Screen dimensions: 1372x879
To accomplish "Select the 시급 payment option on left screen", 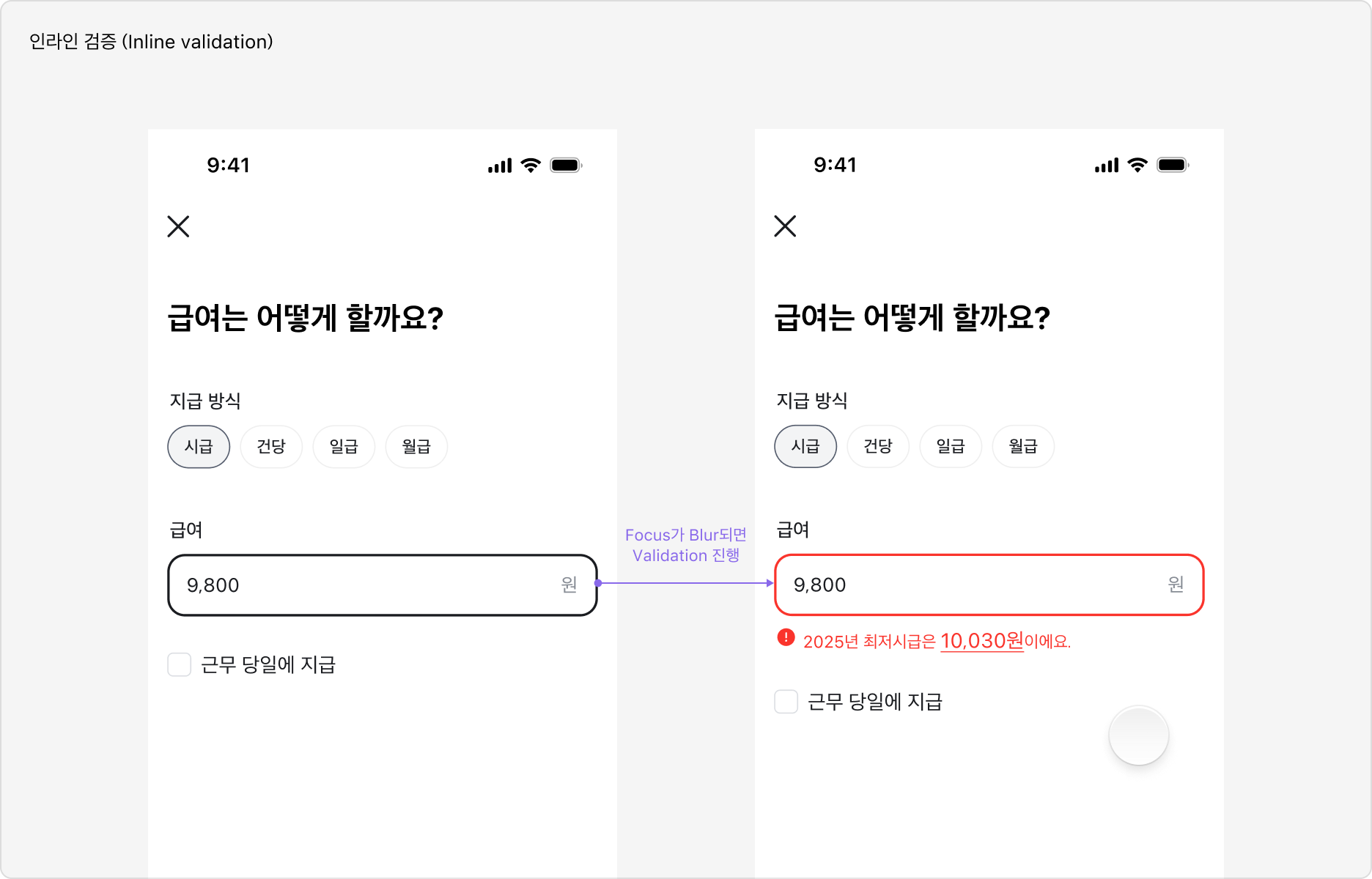I will (199, 446).
